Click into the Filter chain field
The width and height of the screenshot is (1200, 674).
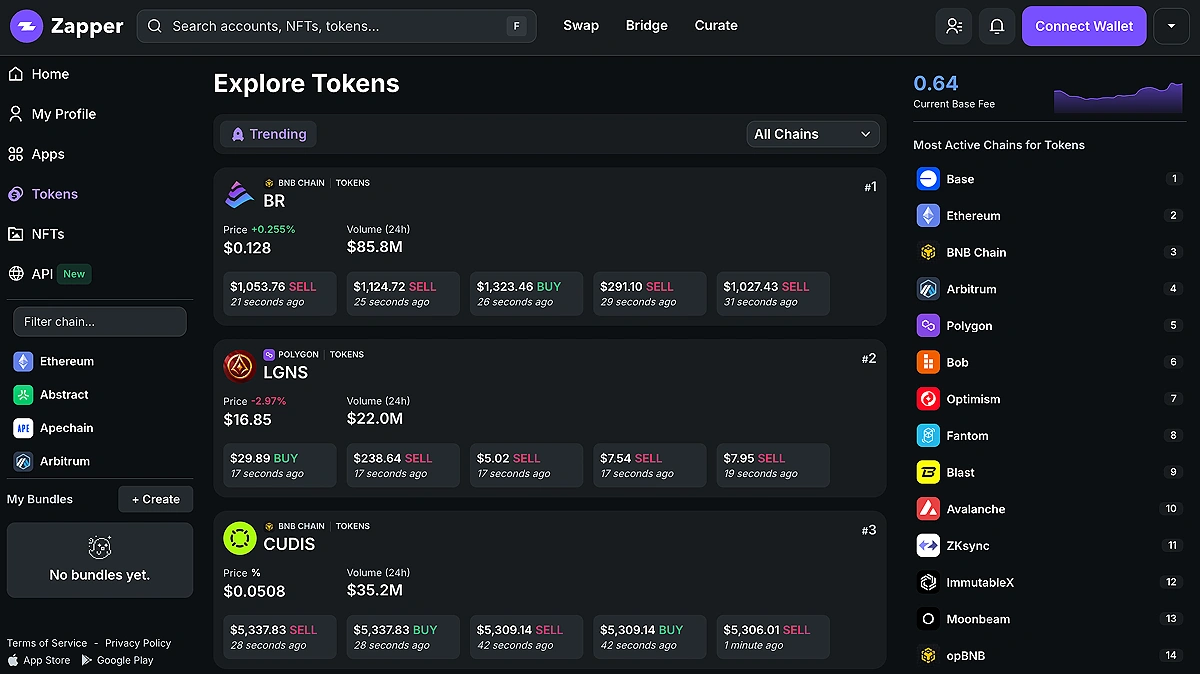[99, 322]
